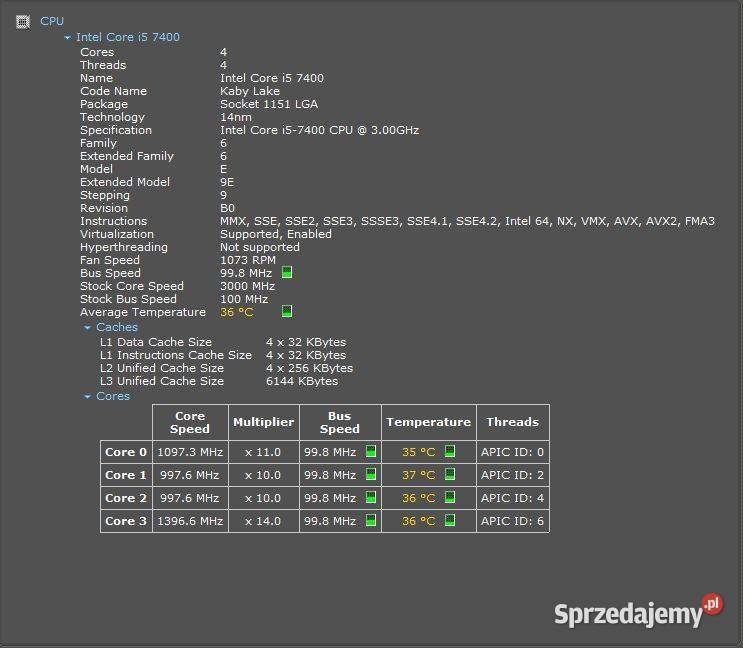The width and height of the screenshot is (743, 648).
Task: Click the 4 x 256 KBytes L2 value
Action: tap(309, 368)
